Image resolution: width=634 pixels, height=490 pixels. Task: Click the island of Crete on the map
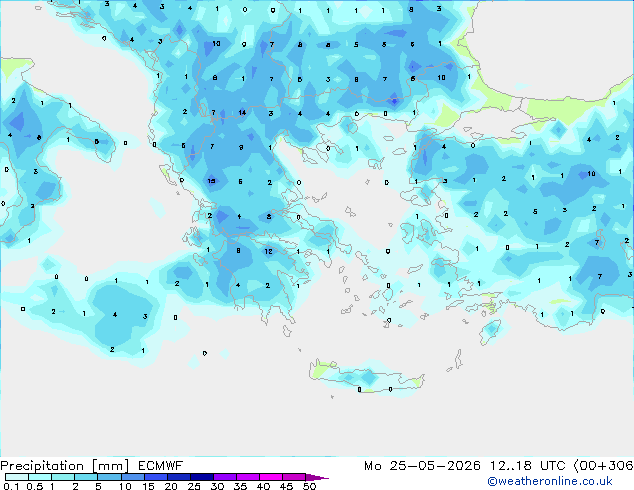click(366, 377)
